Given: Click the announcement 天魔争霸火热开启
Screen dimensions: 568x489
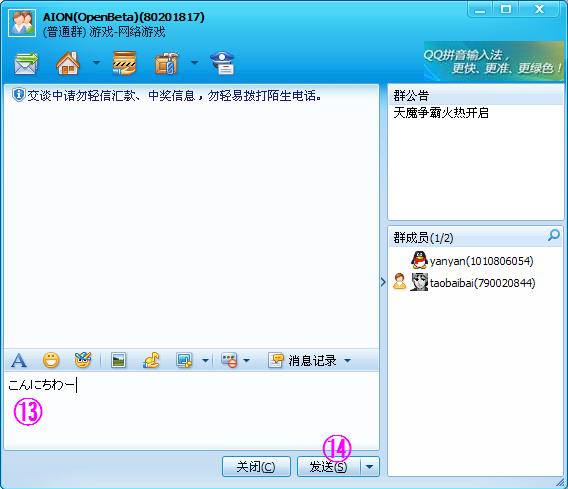Looking at the screenshot, I should (441, 113).
